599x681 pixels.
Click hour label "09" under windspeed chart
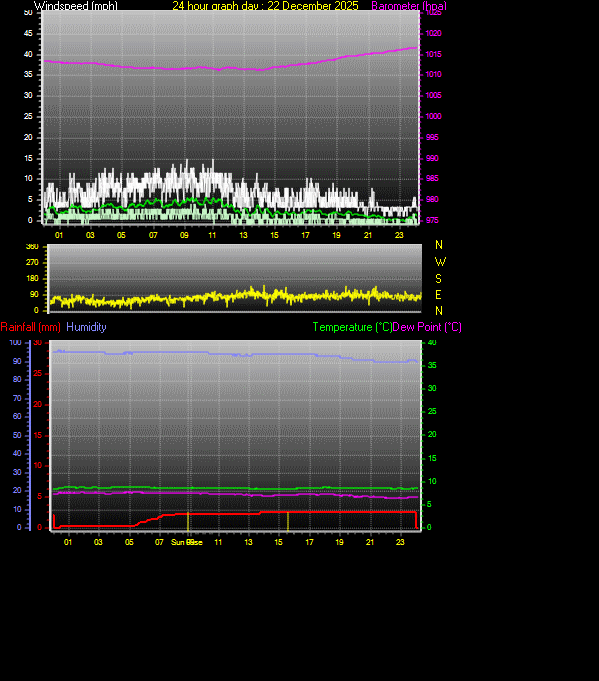tap(184, 235)
